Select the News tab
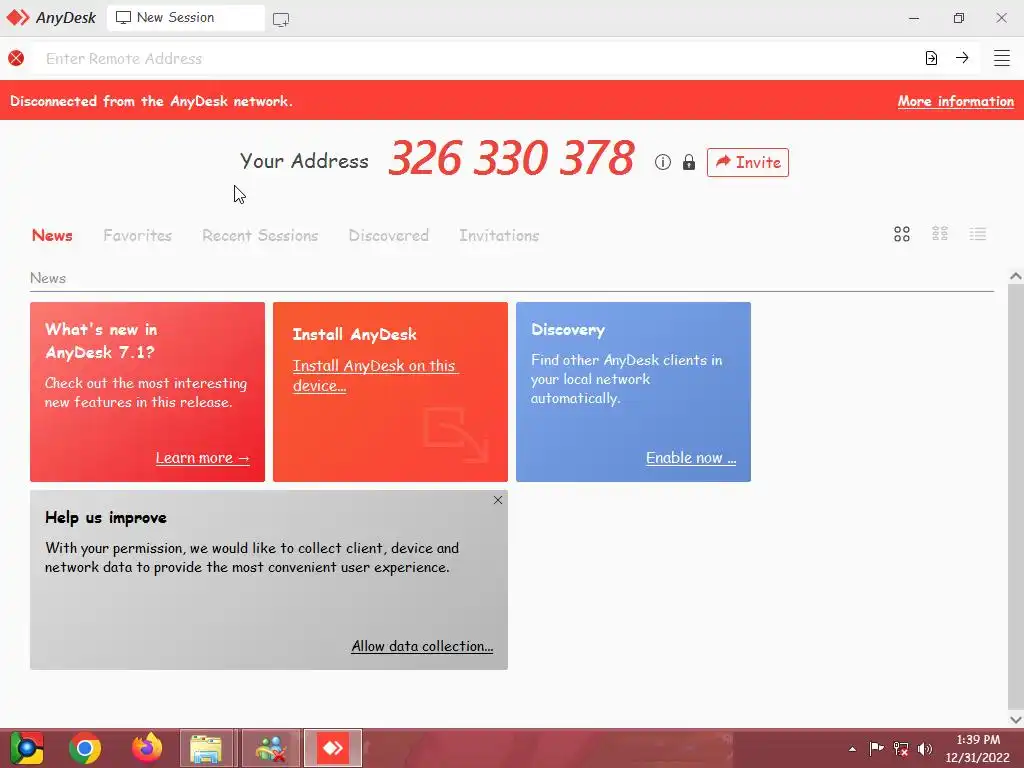This screenshot has height=768, width=1024. click(x=52, y=235)
